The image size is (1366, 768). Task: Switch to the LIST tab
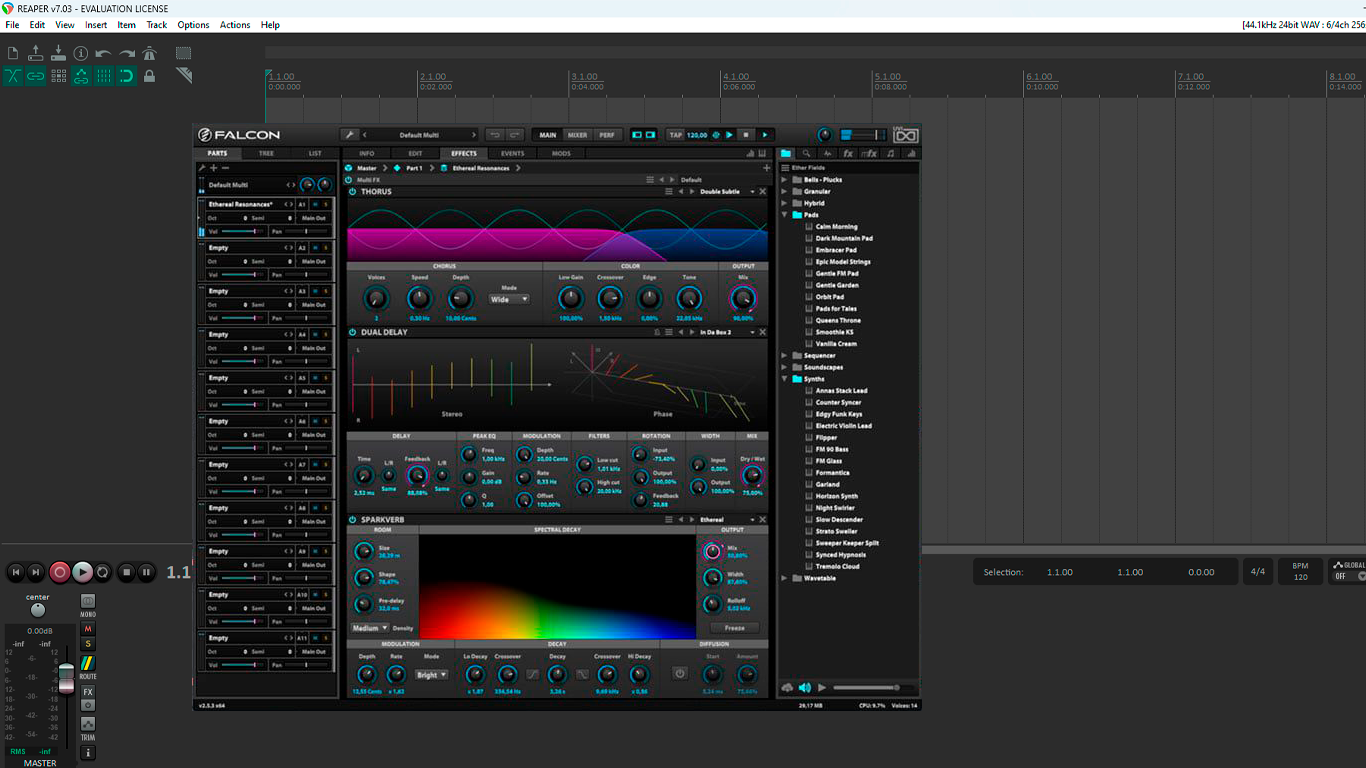pyautogui.click(x=315, y=154)
